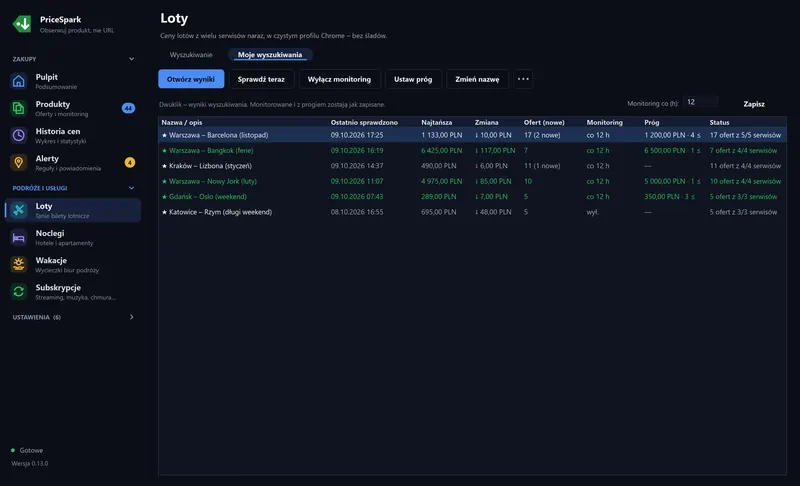Expand the USTAWIENIA section chevron
This screenshot has width=800, height=486.
132,317
